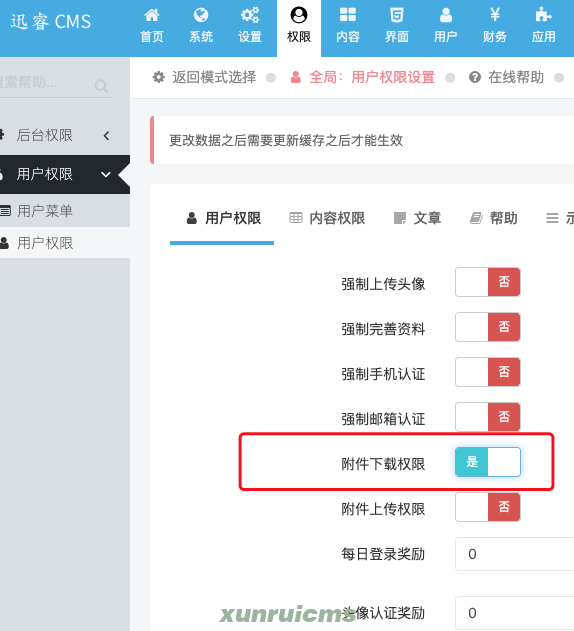Click the search magnifier icon in sidebar
This screenshot has width=574, height=631.
[x=101, y=86]
